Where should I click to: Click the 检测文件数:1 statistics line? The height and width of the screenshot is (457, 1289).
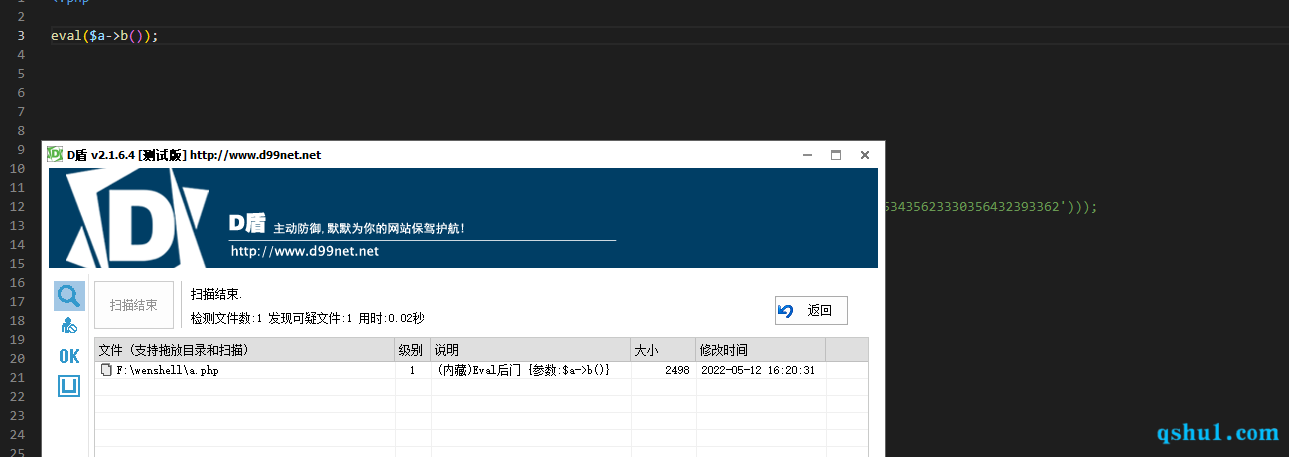click(x=307, y=318)
